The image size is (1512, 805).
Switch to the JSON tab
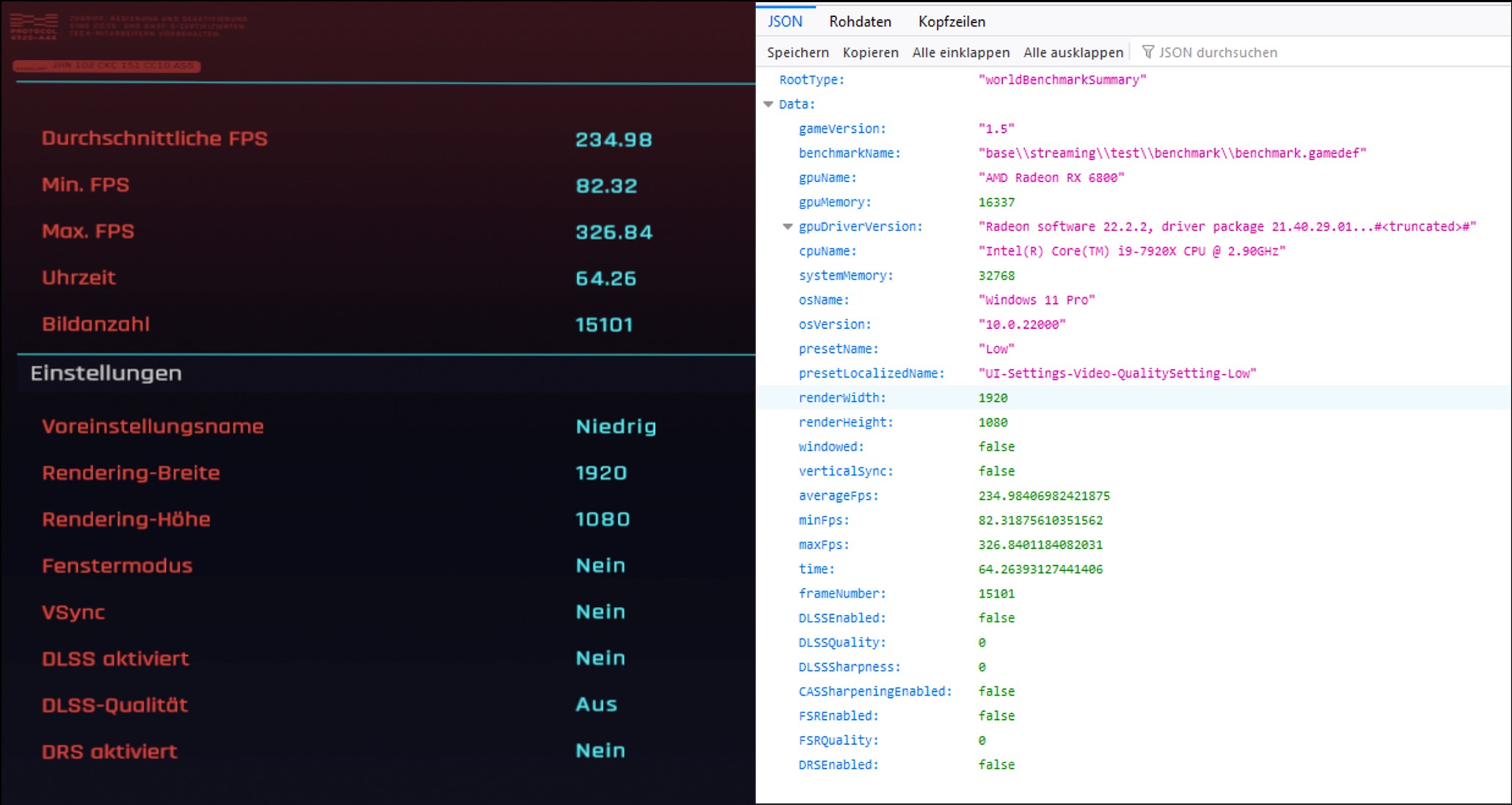click(x=785, y=21)
